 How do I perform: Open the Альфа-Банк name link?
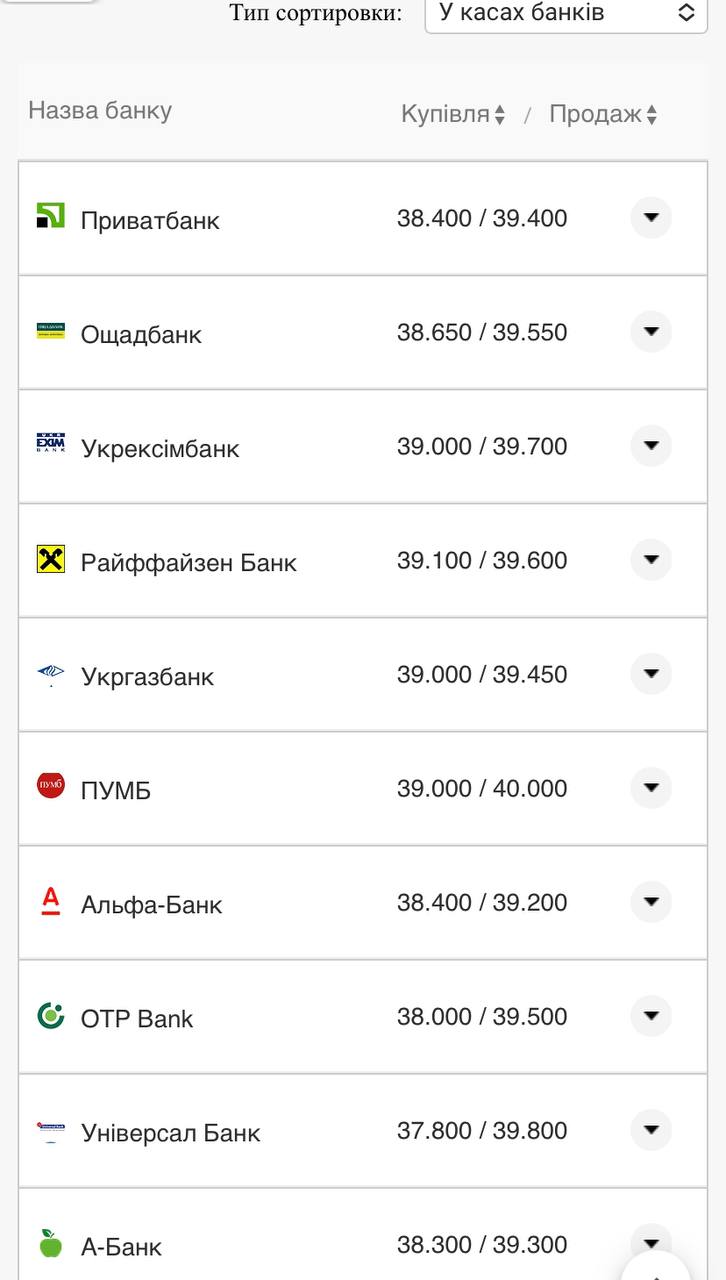coord(151,905)
